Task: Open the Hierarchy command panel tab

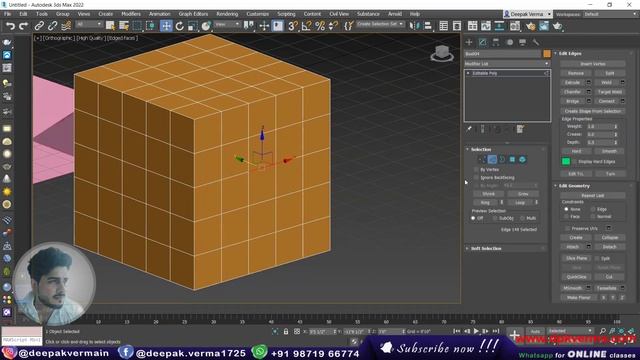Action: (x=496, y=42)
